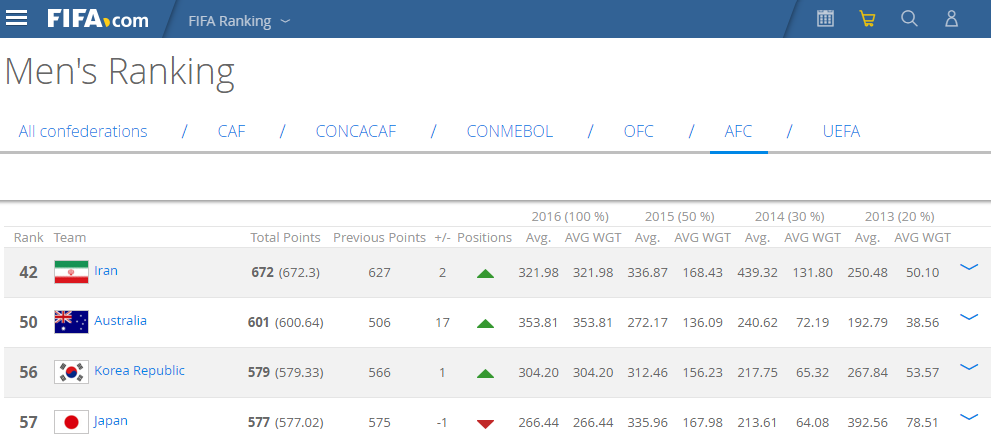Click the Australia flag icon
Viewport: 991px width, 444px height.
[x=71, y=322]
